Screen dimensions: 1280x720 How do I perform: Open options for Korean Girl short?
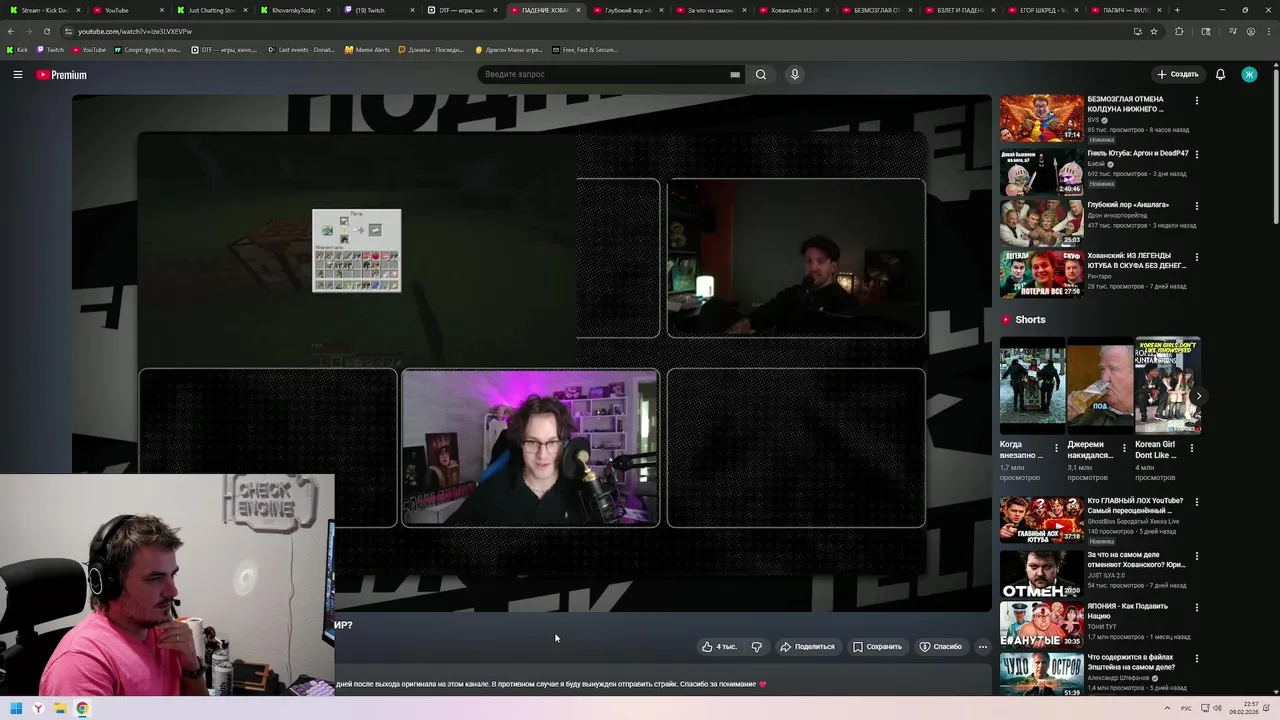[1191, 448]
